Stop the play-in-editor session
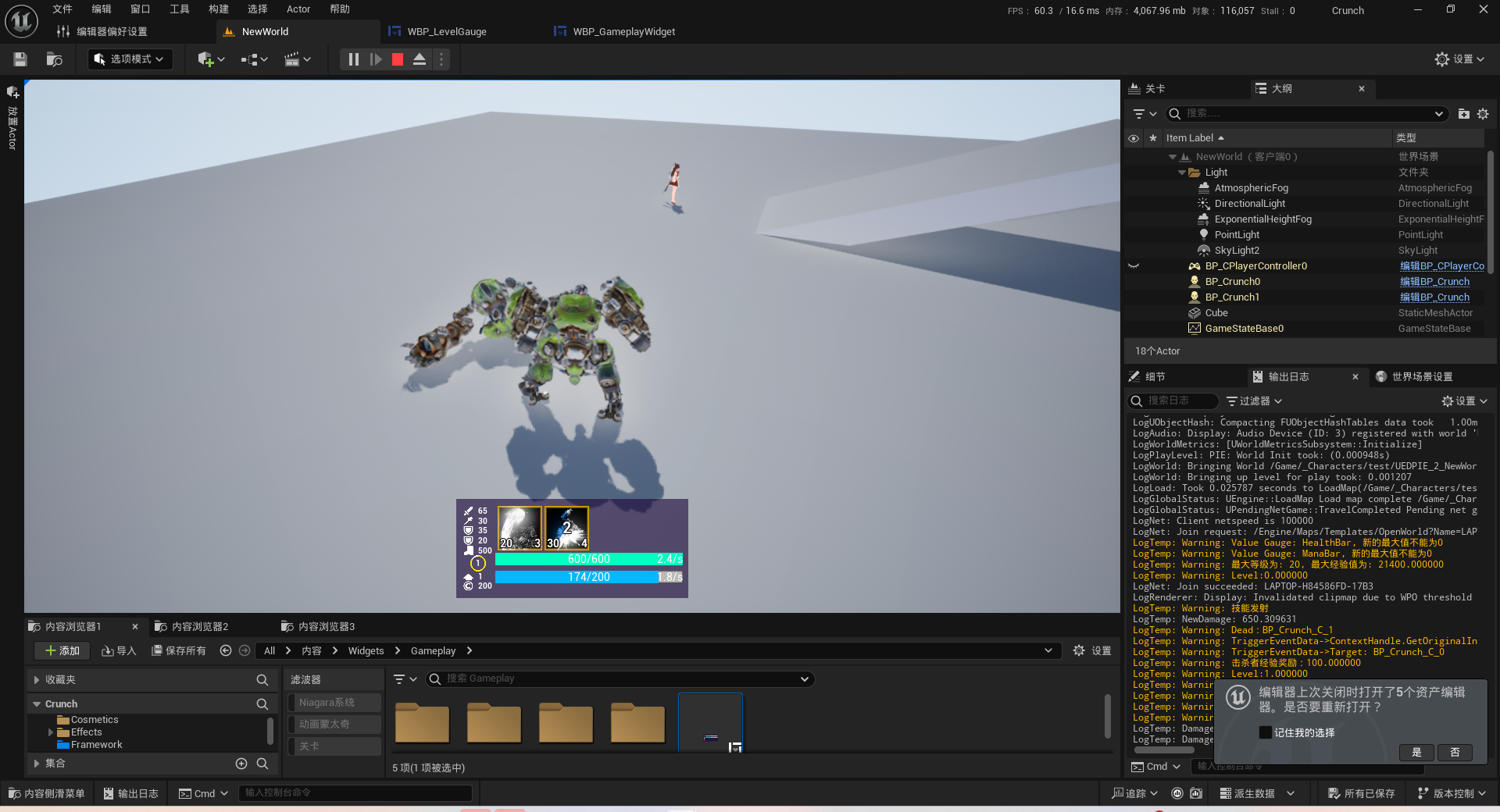1500x812 pixels. (x=398, y=59)
